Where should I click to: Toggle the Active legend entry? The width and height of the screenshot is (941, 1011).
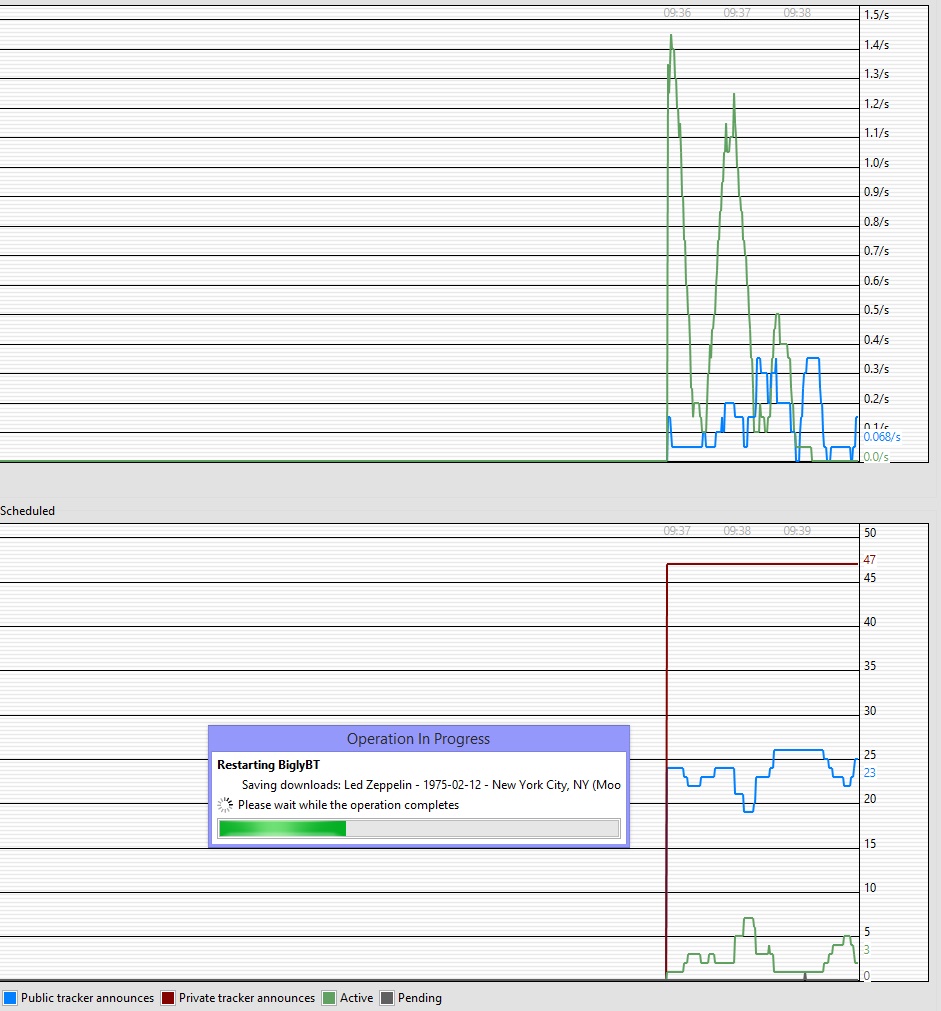click(343, 997)
